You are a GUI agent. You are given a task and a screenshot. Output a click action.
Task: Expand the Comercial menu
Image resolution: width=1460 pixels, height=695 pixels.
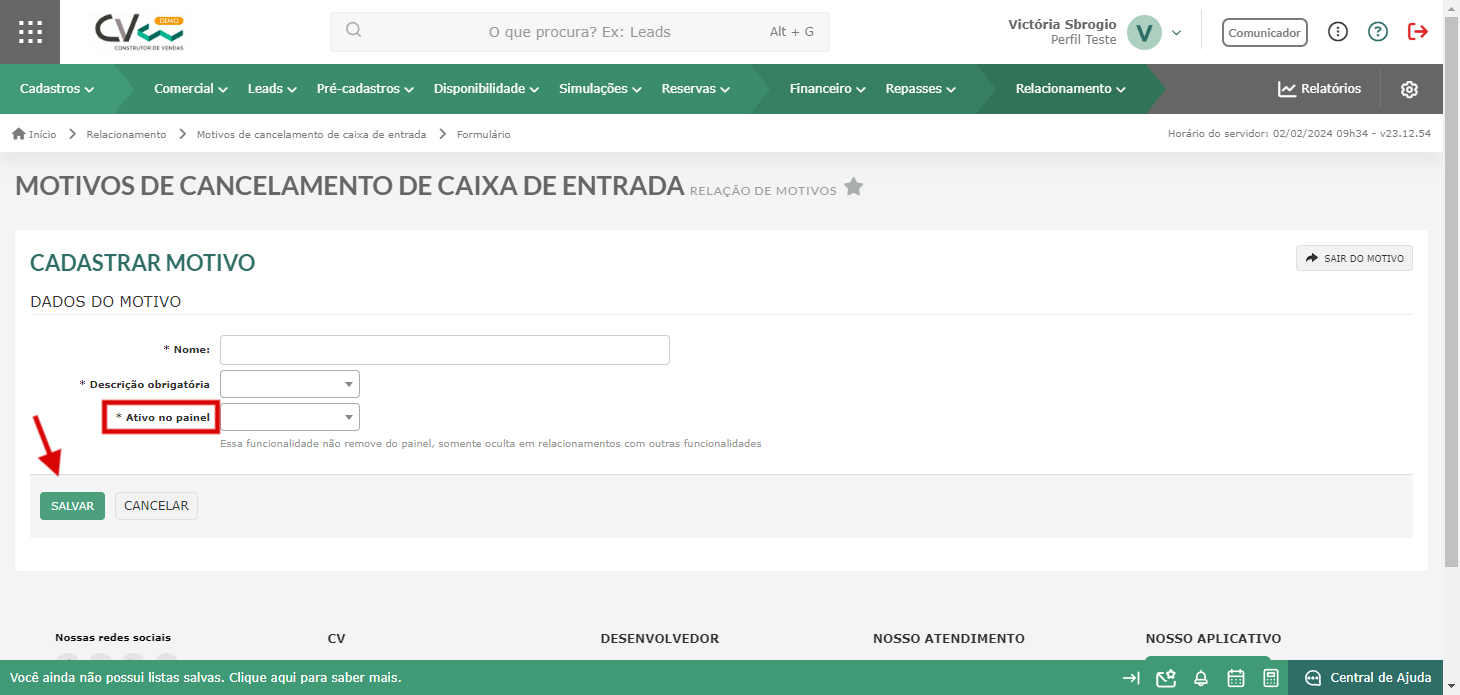191,89
